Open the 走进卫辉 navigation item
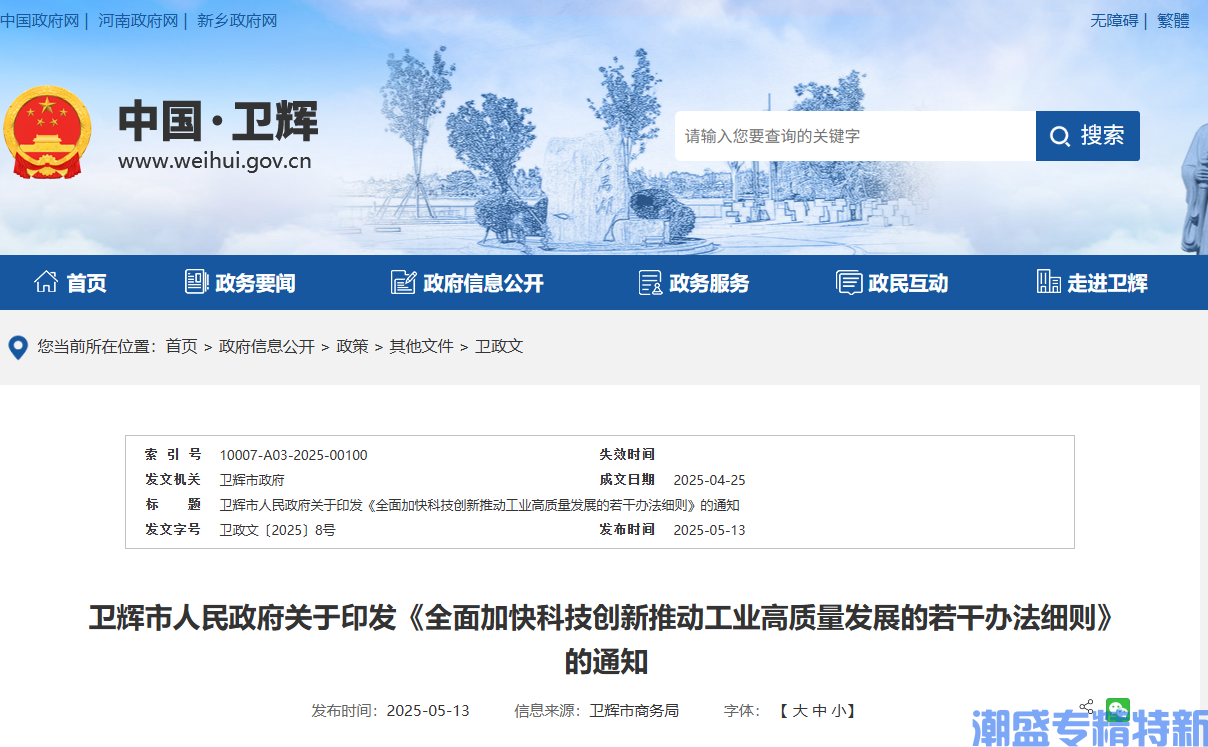Screen dimensions: 1208x747 [1107, 283]
